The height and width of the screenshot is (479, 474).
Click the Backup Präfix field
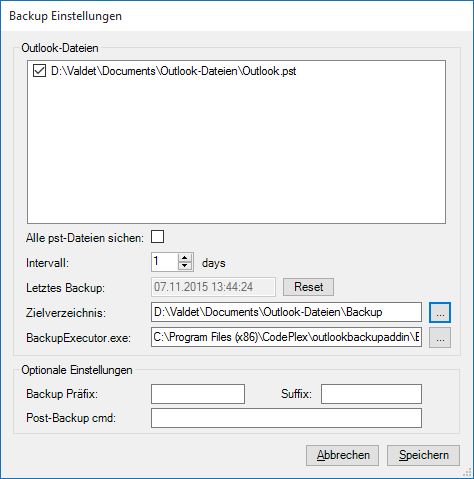(x=198, y=394)
